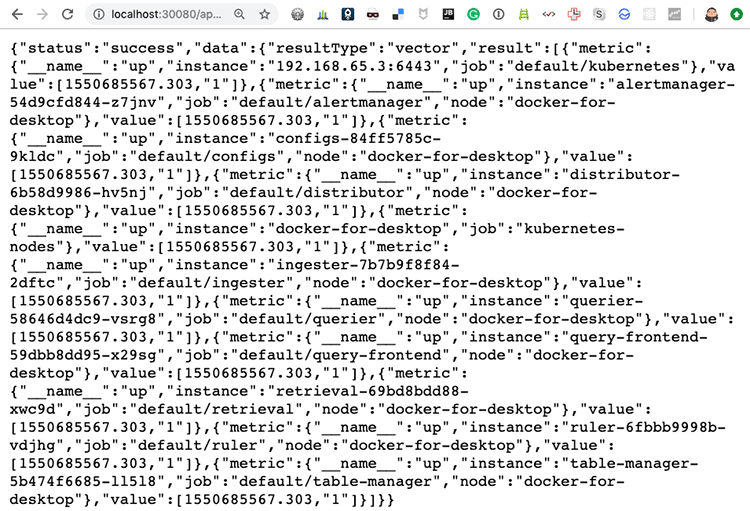750x511 pixels.
Task: Open the zoom magnifier in address bar
Action: pos(239,14)
